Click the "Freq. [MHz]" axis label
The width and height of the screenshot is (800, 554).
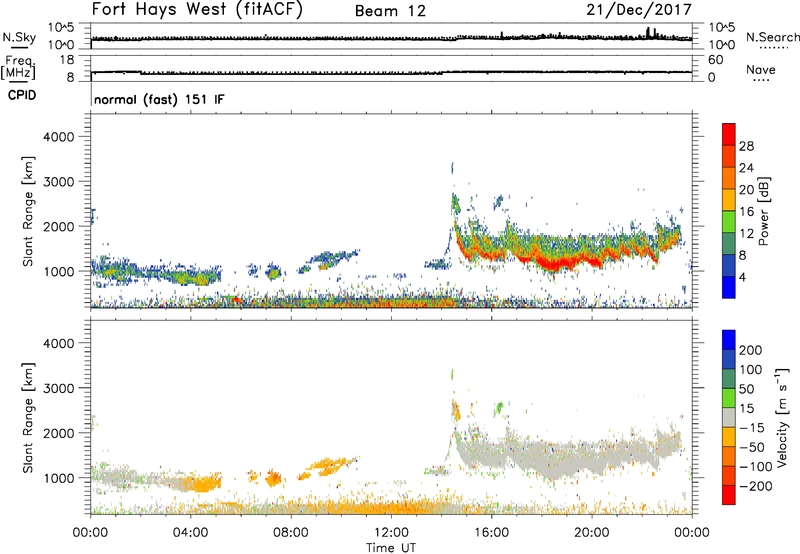[19, 67]
